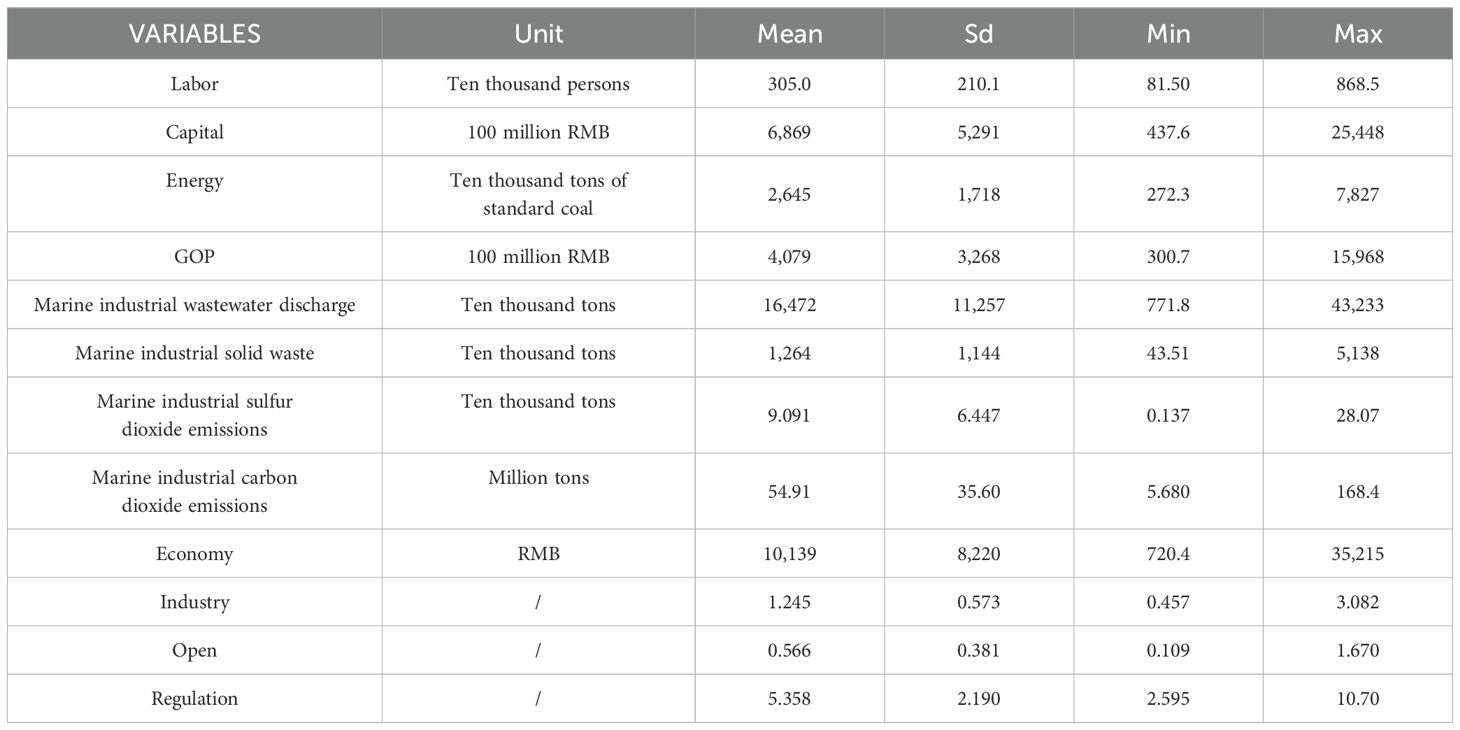Click the Max column header
Image resolution: width=1460 pixels, height=730 pixels.
pos(1358,34)
